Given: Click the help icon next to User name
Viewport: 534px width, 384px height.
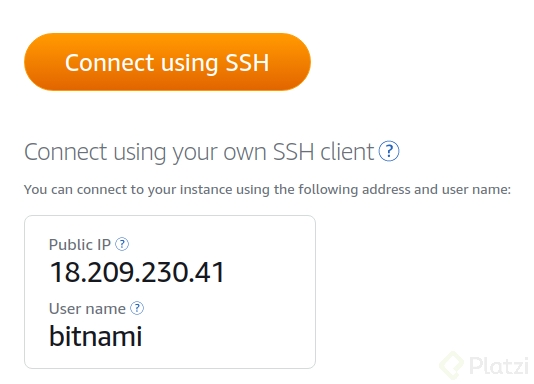Looking at the screenshot, I should [x=137, y=308].
